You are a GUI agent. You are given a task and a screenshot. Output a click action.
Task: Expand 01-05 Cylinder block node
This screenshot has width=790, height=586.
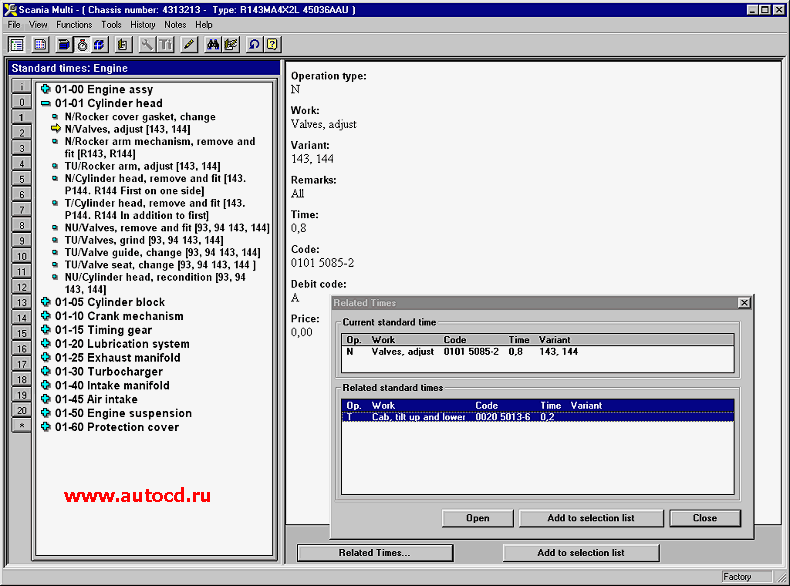point(46,302)
